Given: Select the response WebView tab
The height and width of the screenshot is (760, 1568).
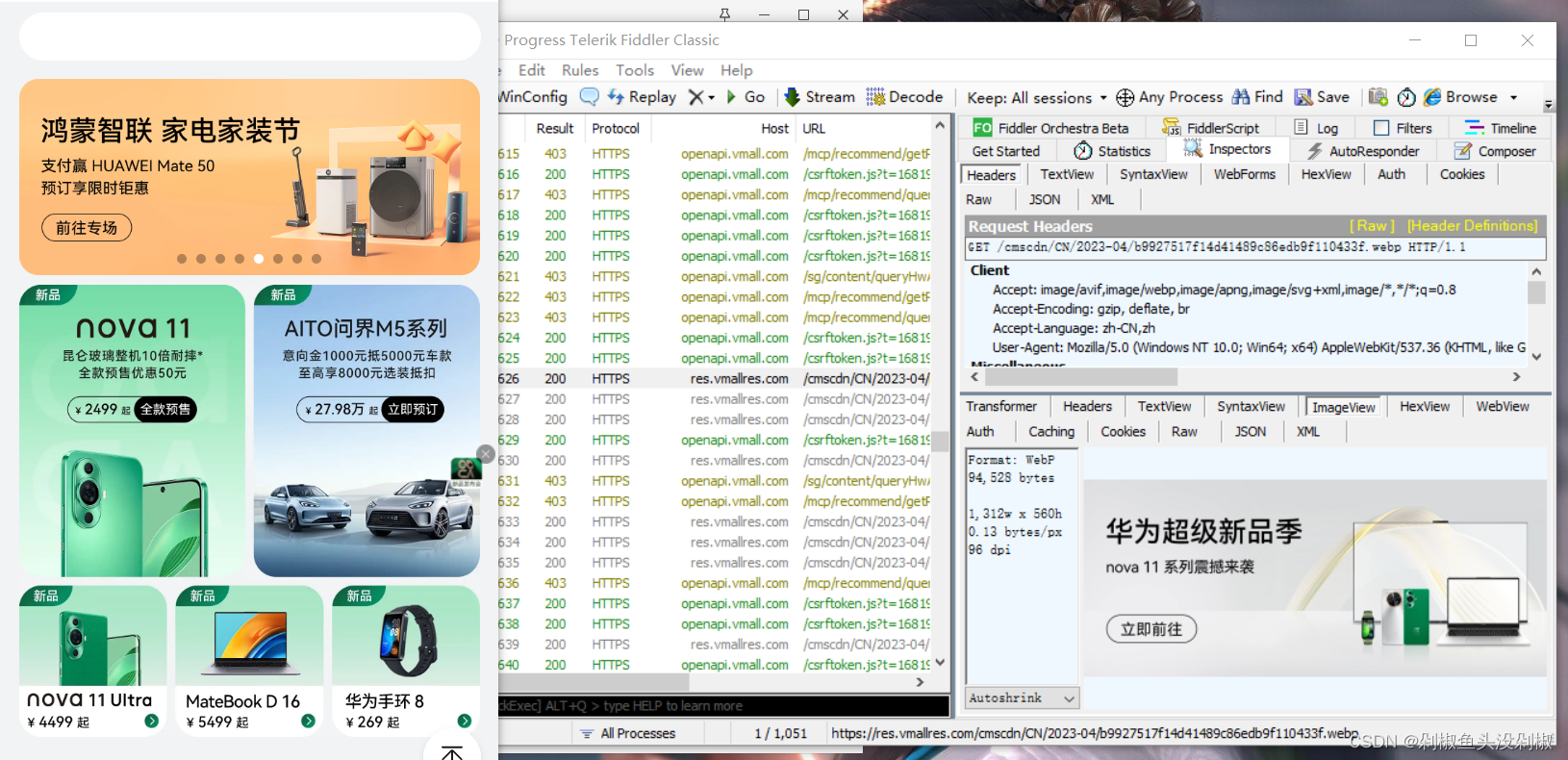Looking at the screenshot, I should coord(1503,406).
